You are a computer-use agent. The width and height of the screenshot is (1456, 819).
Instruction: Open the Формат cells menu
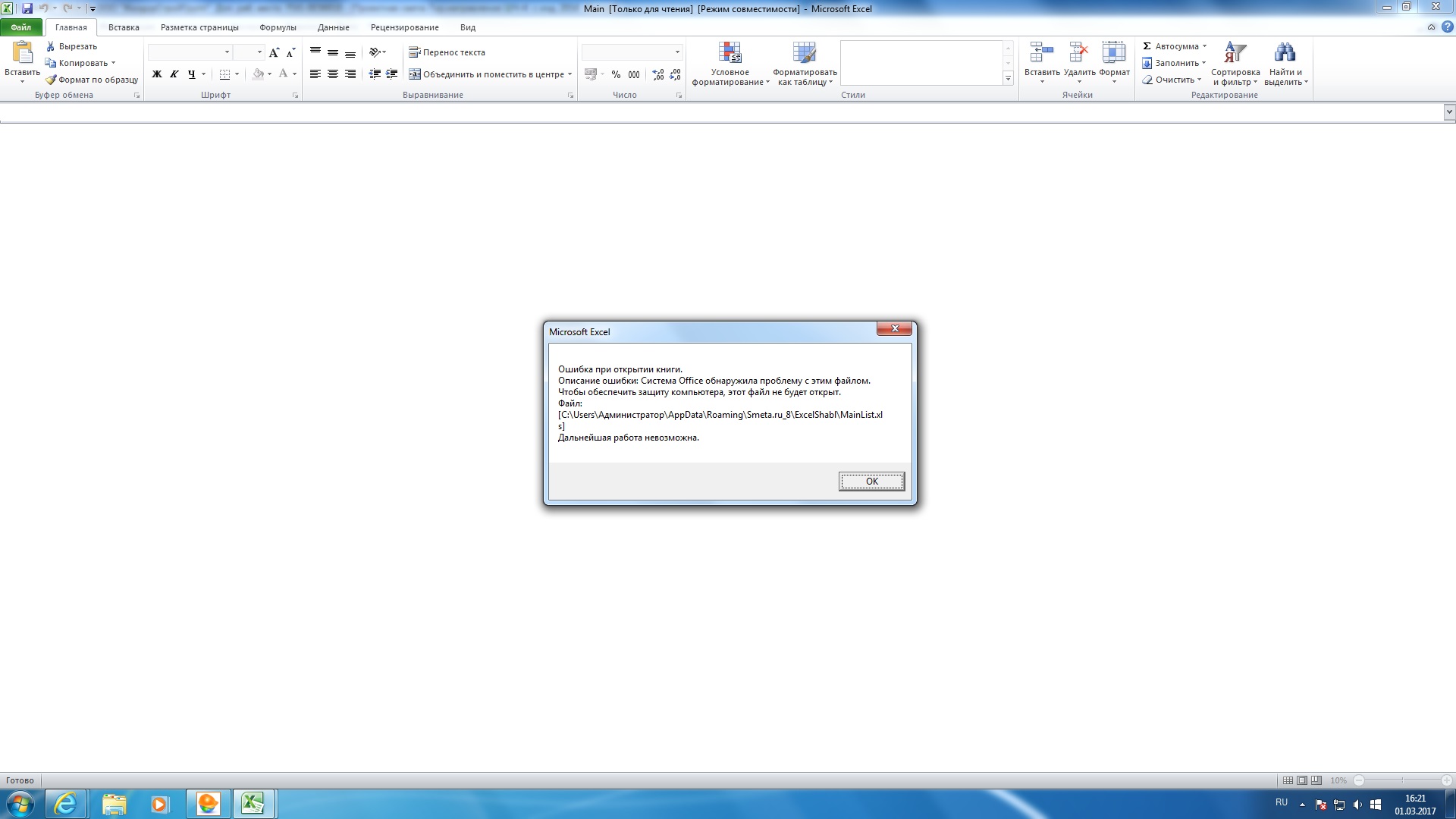pyautogui.click(x=1114, y=64)
